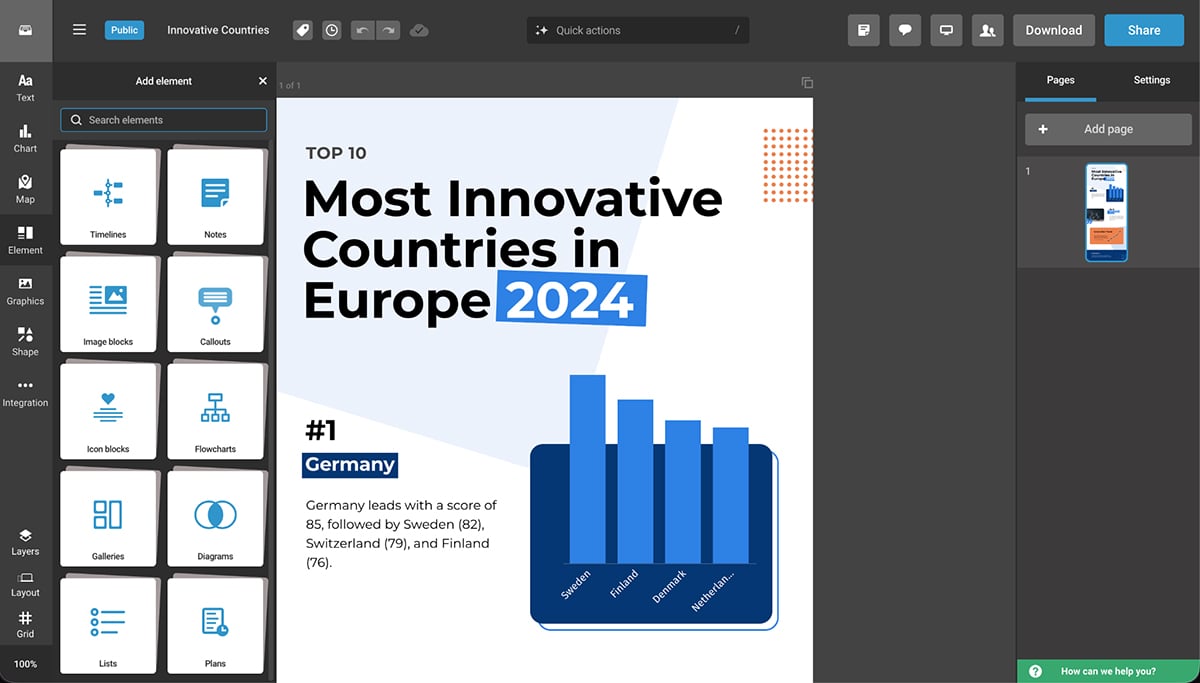Open the Layers panel
This screenshot has height=683, width=1200.
tap(25, 541)
